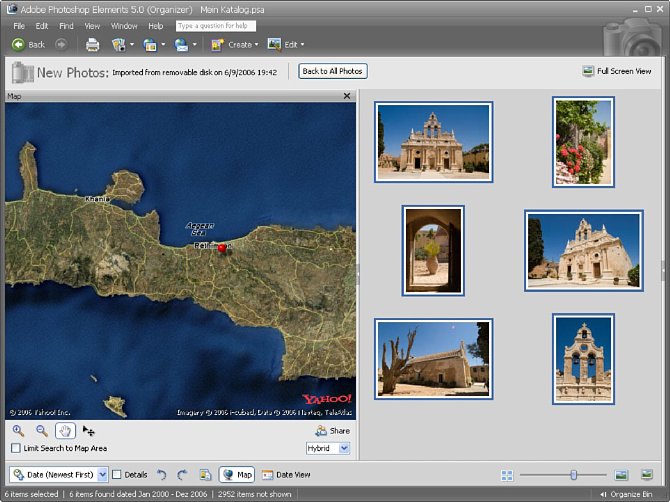This screenshot has height=502, width=670.
Task: Click the Back label in toolbar
Action: pos(36,44)
